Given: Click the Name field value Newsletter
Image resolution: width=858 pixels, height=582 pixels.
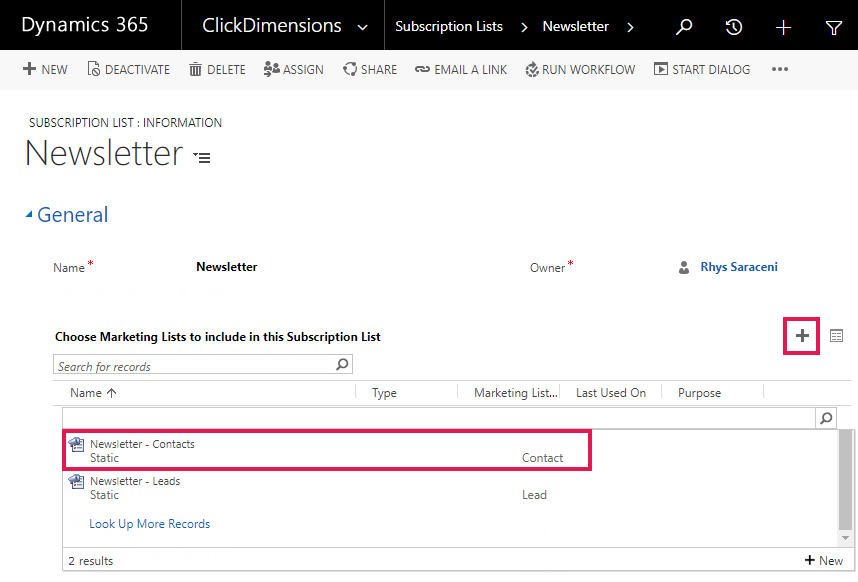Looking at the screenshot, I should [227, 267].
